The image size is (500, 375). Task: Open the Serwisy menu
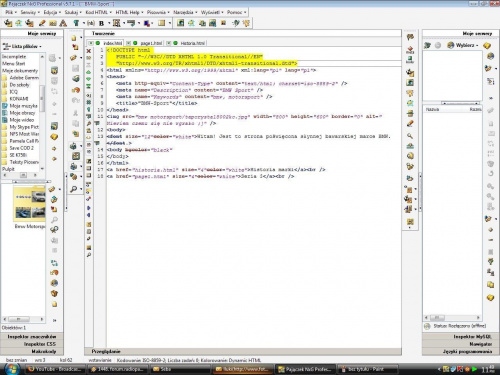click(x=30, y=12)
